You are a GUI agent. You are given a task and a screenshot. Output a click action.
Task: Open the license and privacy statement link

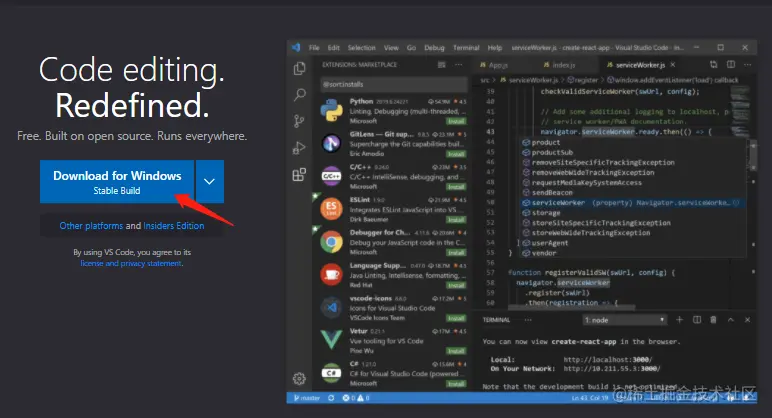(x=131, y=263)
